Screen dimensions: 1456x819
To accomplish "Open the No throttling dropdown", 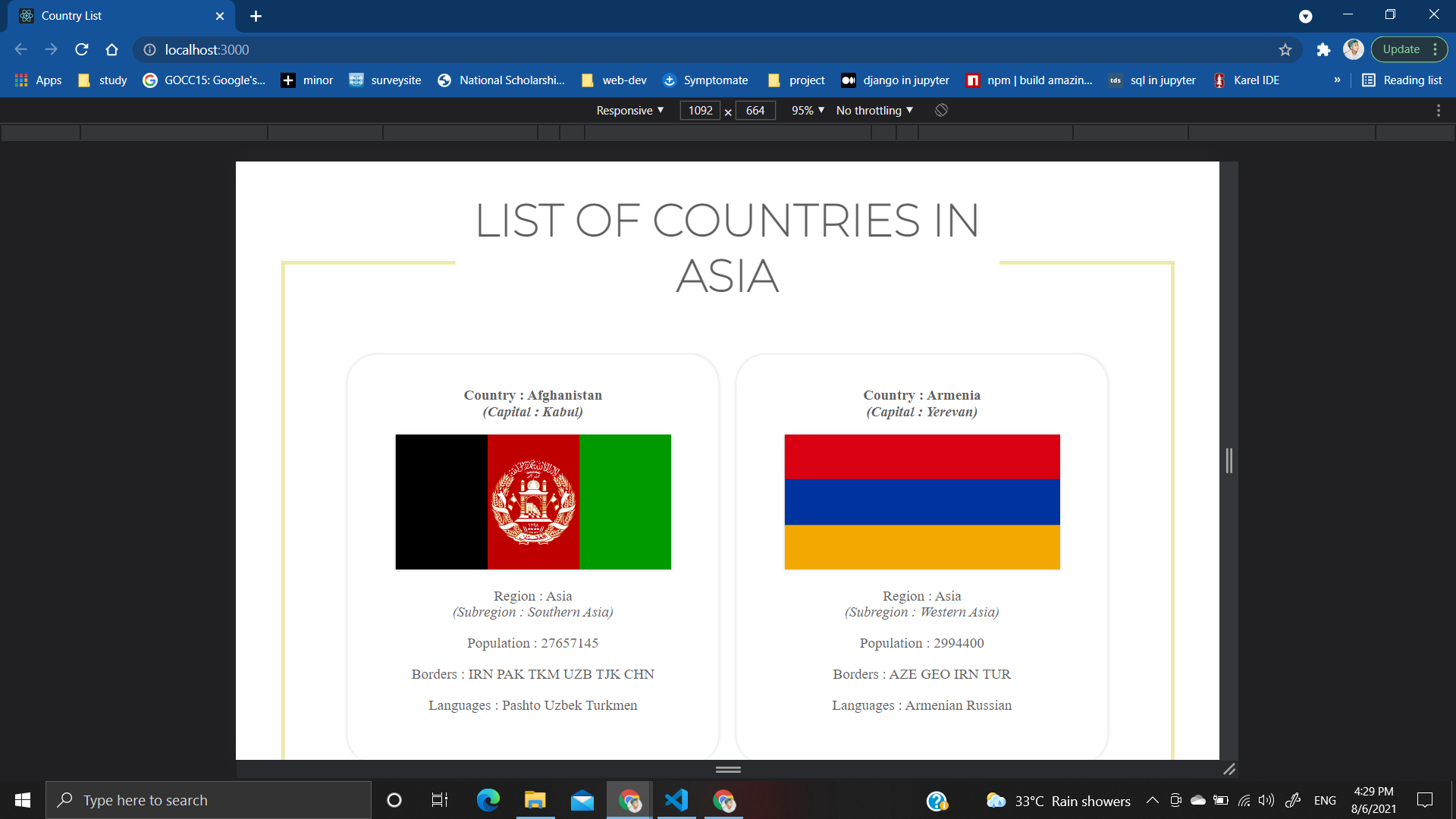I will (874, 110).
